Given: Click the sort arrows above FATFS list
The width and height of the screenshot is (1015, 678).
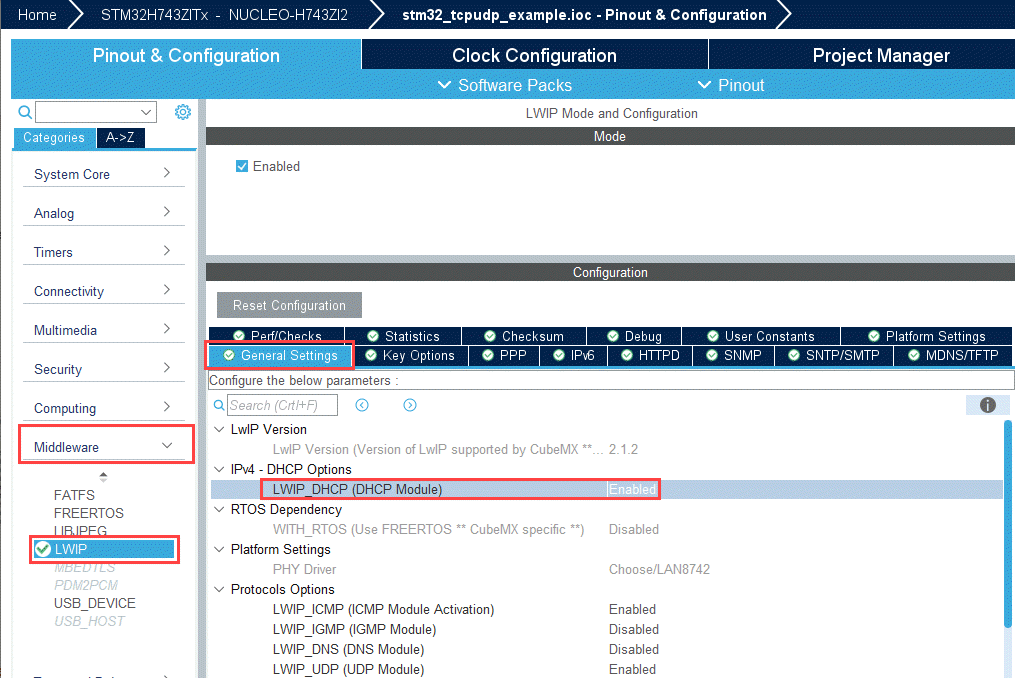Looking at the screenshot, I should pyautogui.click(x=104, y=477).
